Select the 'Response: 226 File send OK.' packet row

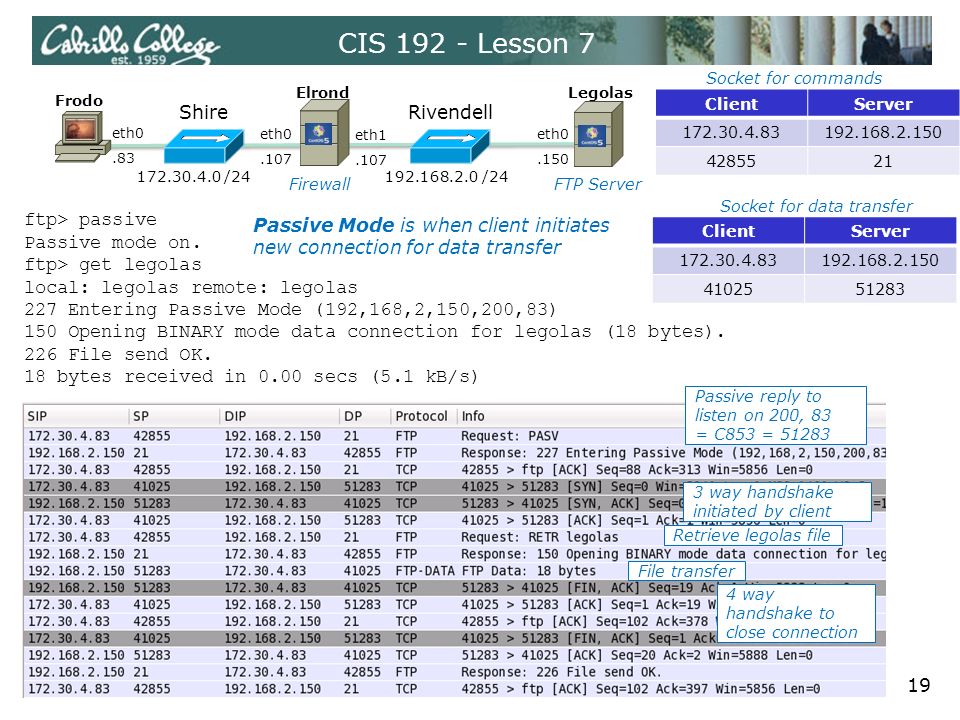point(454,672)
